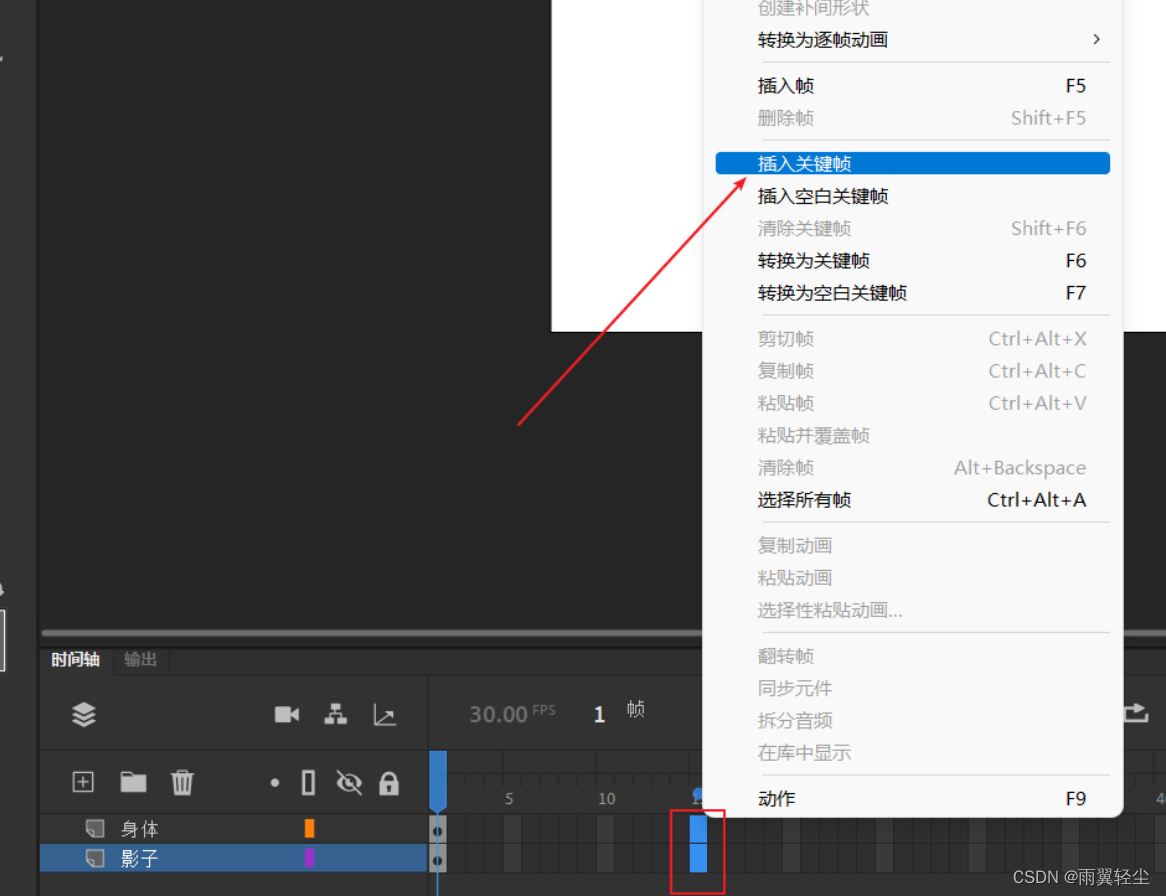Lock all layers
Image resolution: width=1166 pixels, height=896 pixels.
(x=388, y=782)
